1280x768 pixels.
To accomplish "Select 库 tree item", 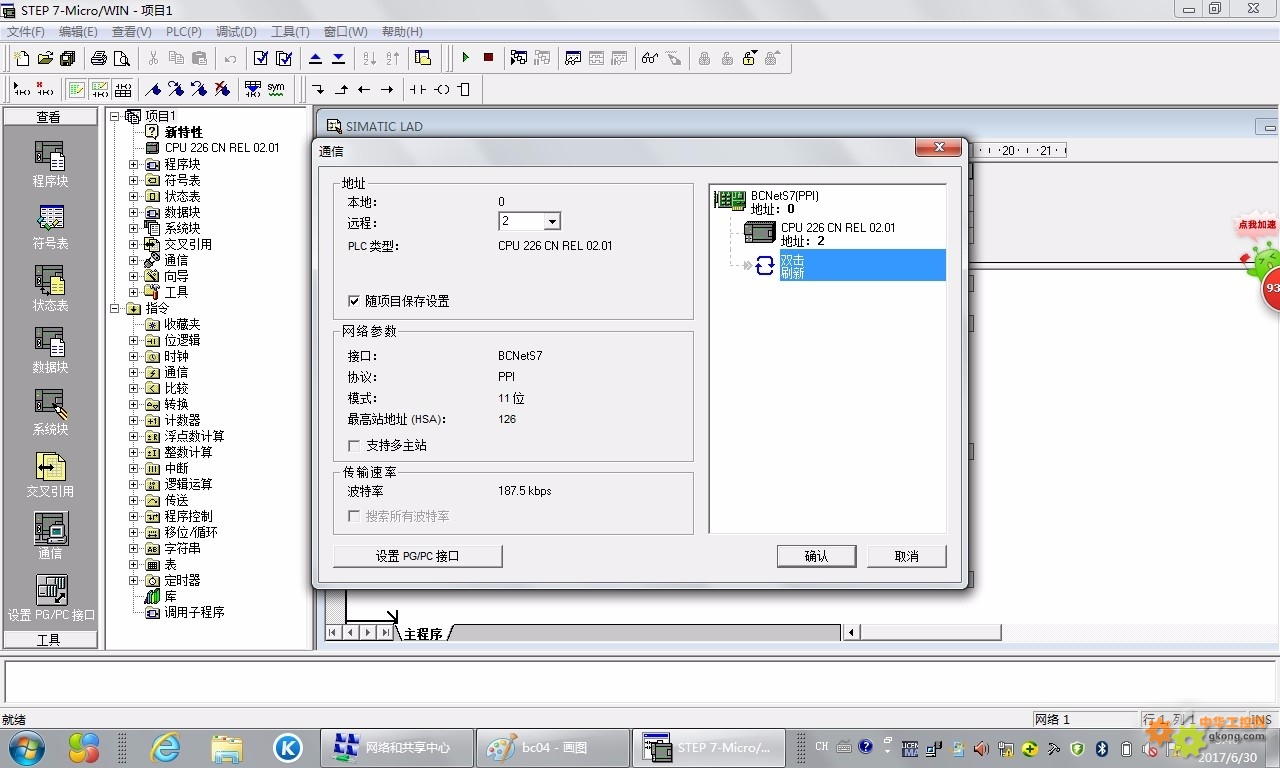I will pos(170,596).
